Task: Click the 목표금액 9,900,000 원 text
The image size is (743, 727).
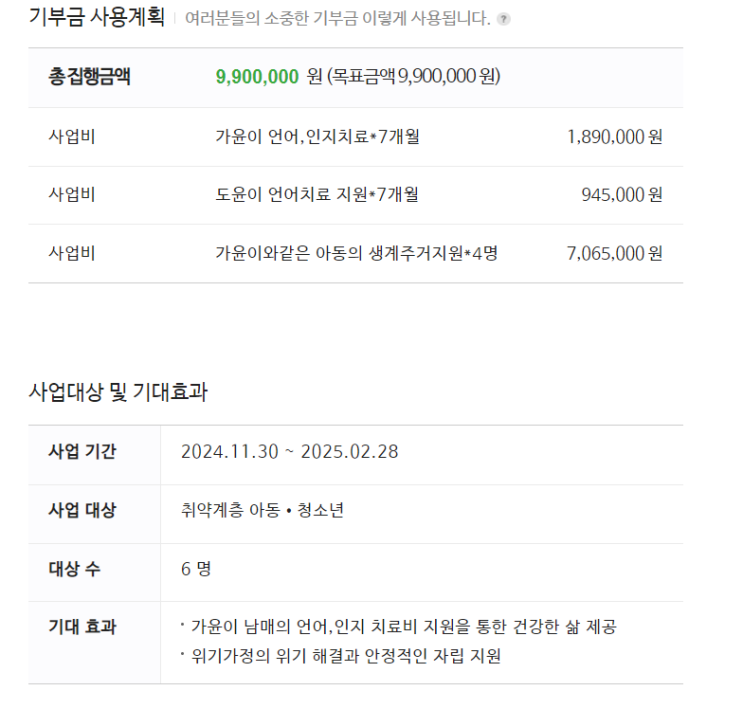Action: pyautogui.click(x=414, y=76)
